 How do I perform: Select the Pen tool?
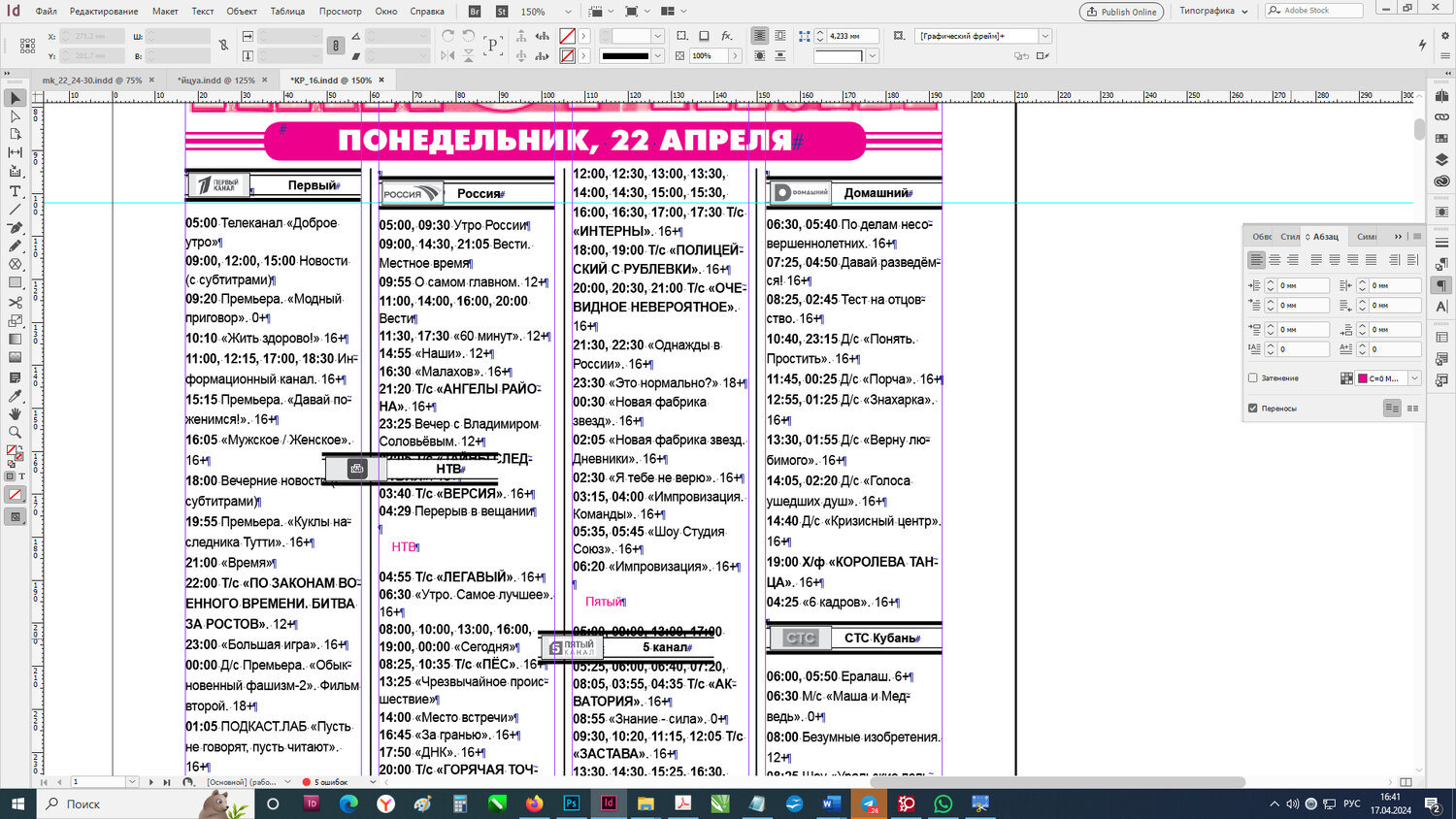click(15, 228)
